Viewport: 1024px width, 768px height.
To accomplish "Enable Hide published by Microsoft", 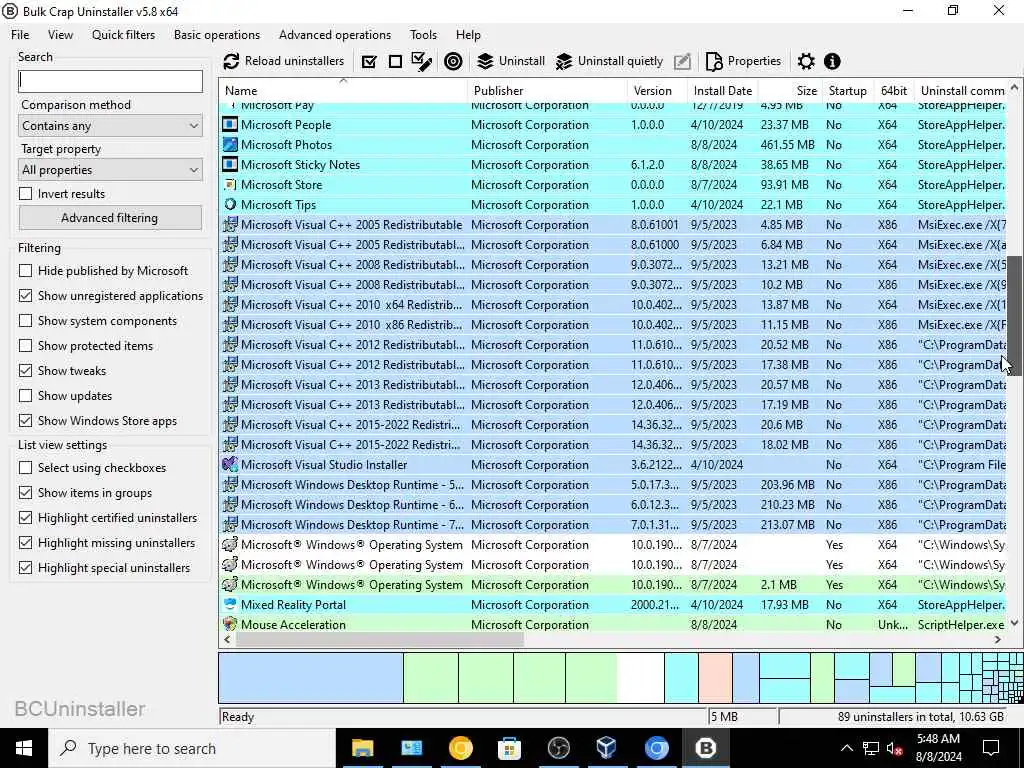I will [25, 270].
